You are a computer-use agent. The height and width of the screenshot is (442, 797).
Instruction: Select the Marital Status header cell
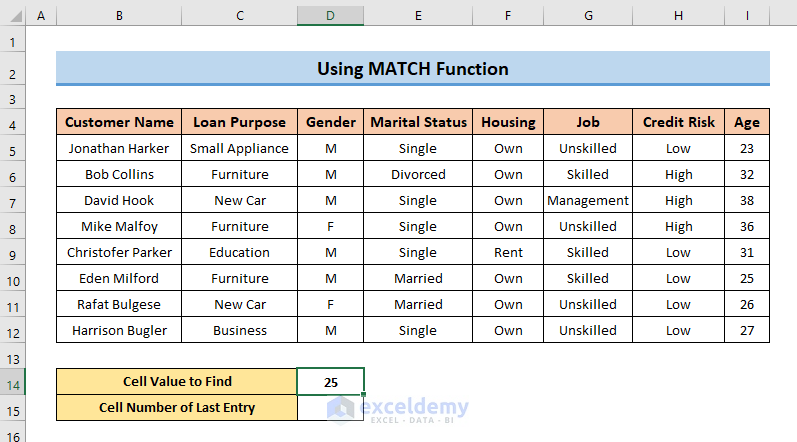pyautogui.click(x=417, y=122)
